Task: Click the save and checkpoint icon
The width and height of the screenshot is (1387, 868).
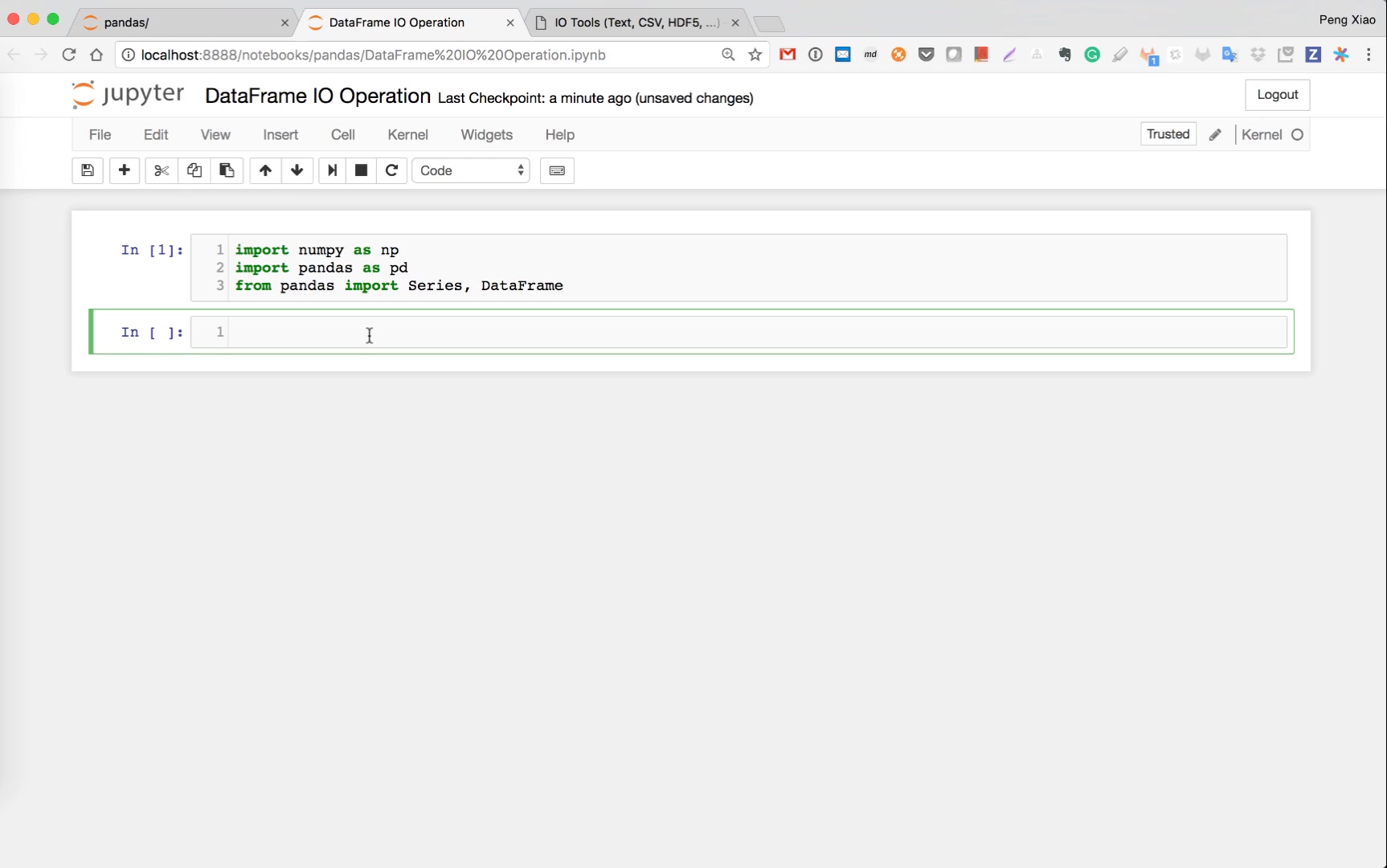Action: (x=88, y=170)
